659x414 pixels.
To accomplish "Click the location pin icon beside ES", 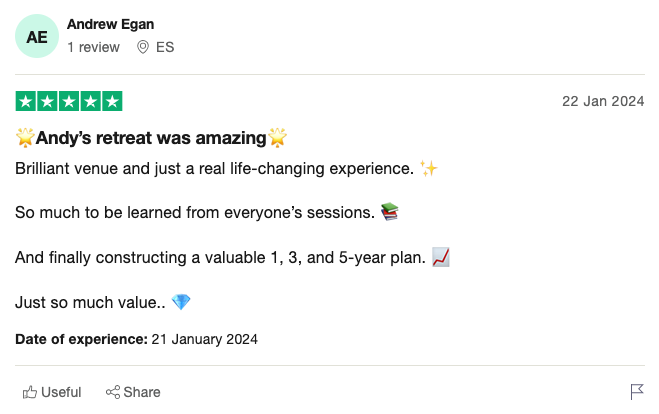I will [143, 47].
